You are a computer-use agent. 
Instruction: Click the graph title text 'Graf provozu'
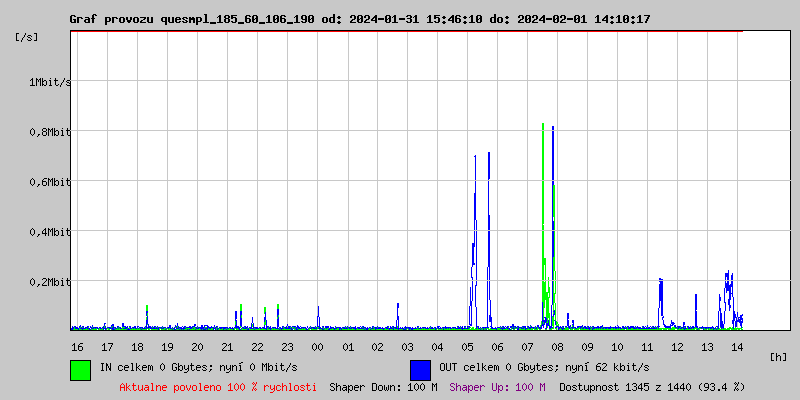110,19
